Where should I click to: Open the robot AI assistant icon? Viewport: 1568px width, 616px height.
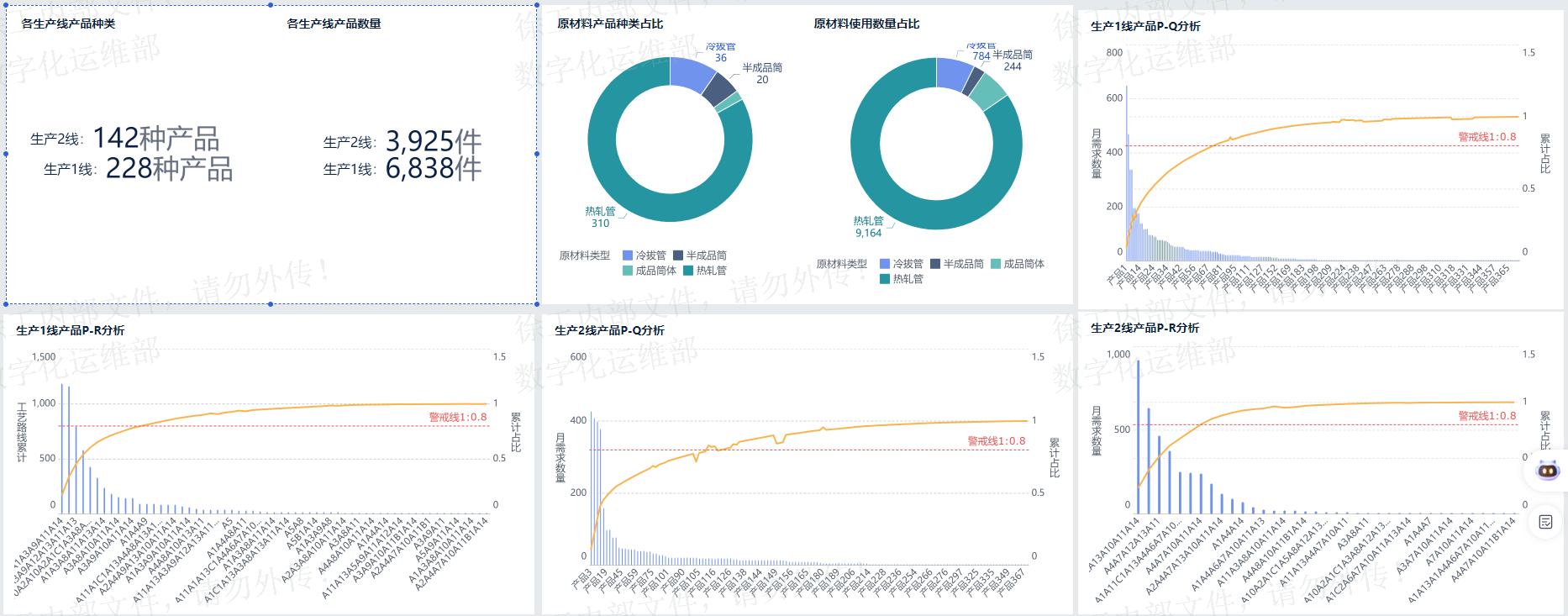[1547, 470]
